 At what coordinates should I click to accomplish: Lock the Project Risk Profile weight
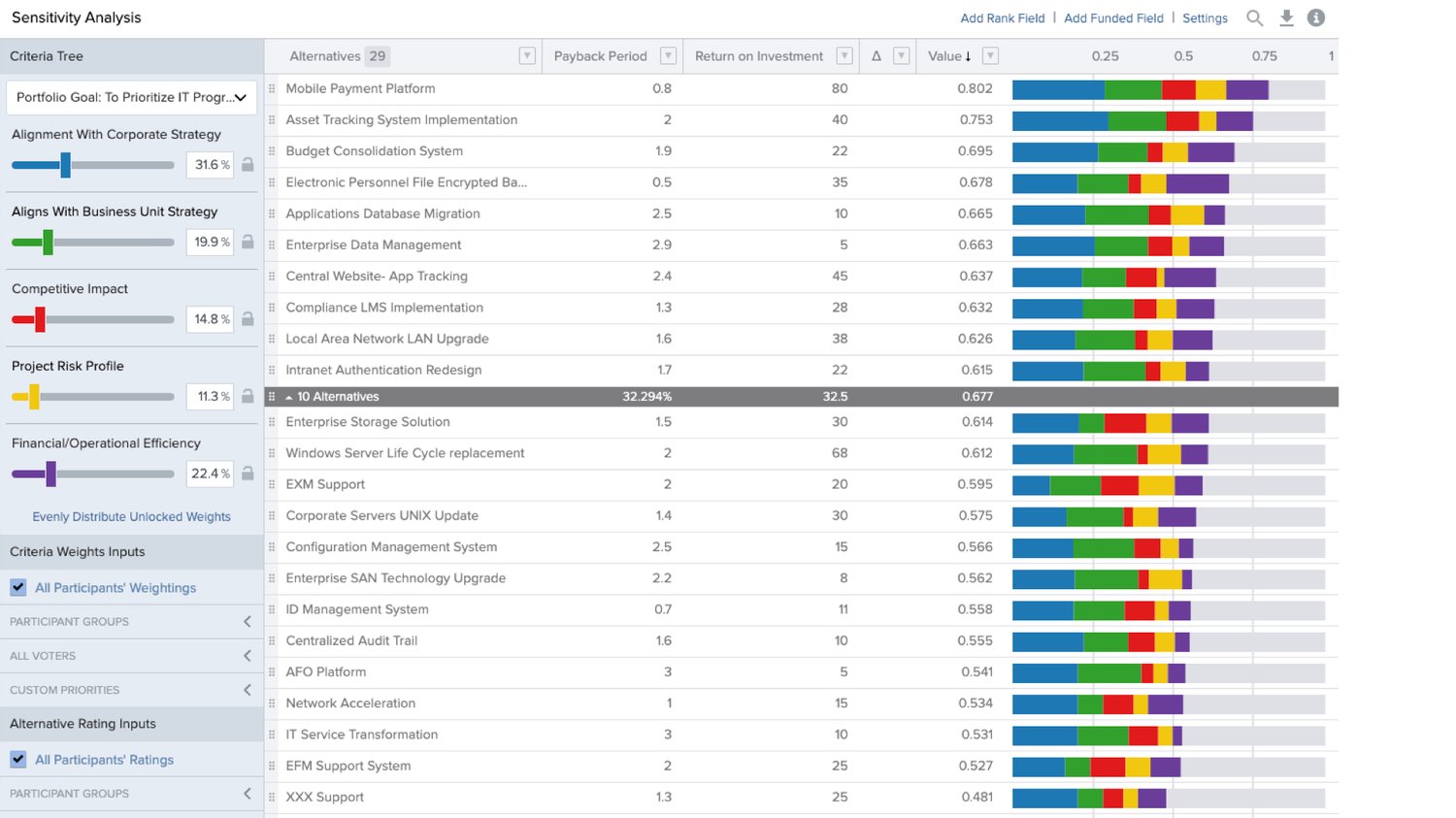point(248,396)
